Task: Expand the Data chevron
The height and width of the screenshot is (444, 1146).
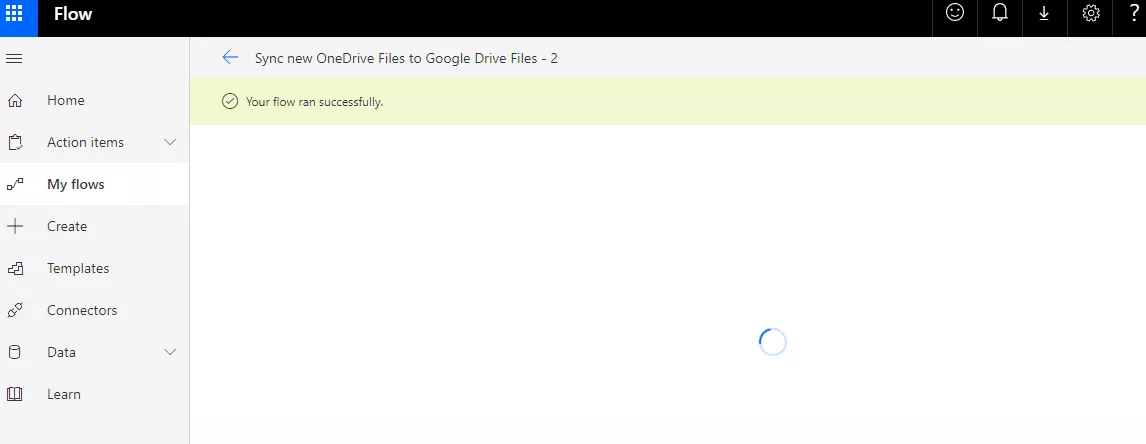Action: (x=170, y=352)
